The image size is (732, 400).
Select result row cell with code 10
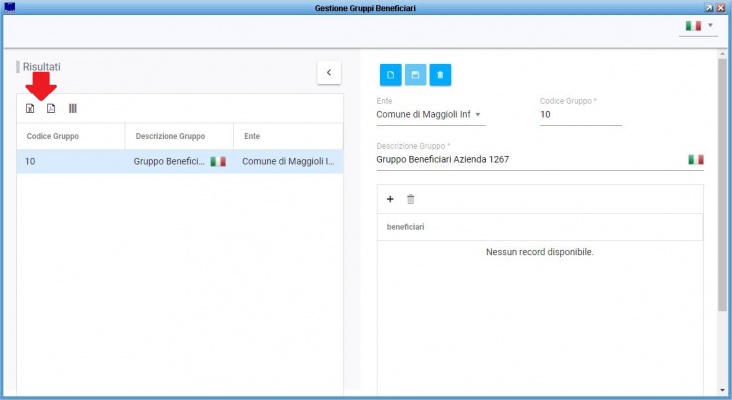(x=71, y=161)
